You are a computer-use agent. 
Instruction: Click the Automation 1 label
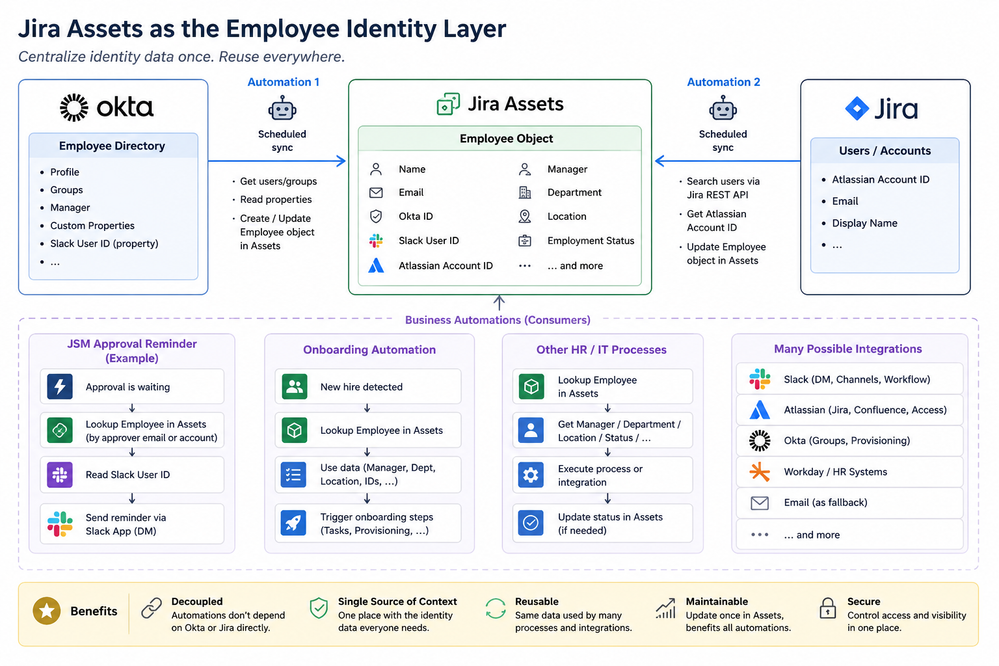pyautogui.click(x=283, y=82)
